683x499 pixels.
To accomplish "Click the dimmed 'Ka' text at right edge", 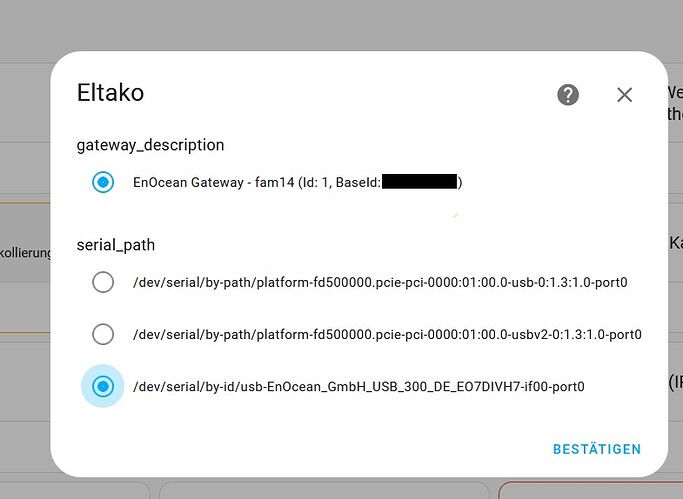I will [675, 243].
